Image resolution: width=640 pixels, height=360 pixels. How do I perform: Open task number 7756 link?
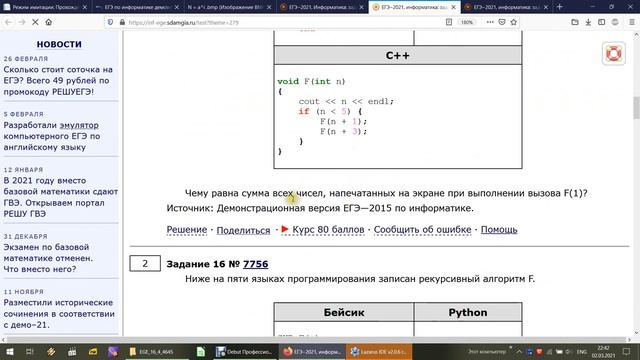(x=256, y=264)
